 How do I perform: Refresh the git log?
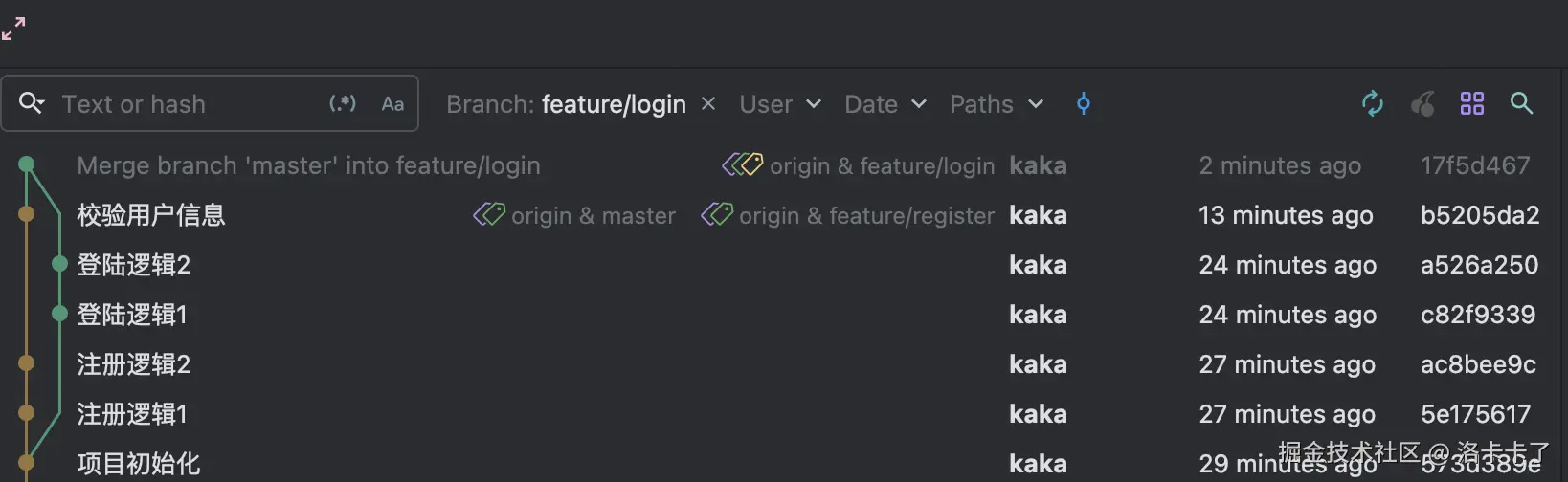coord(1373,103)
